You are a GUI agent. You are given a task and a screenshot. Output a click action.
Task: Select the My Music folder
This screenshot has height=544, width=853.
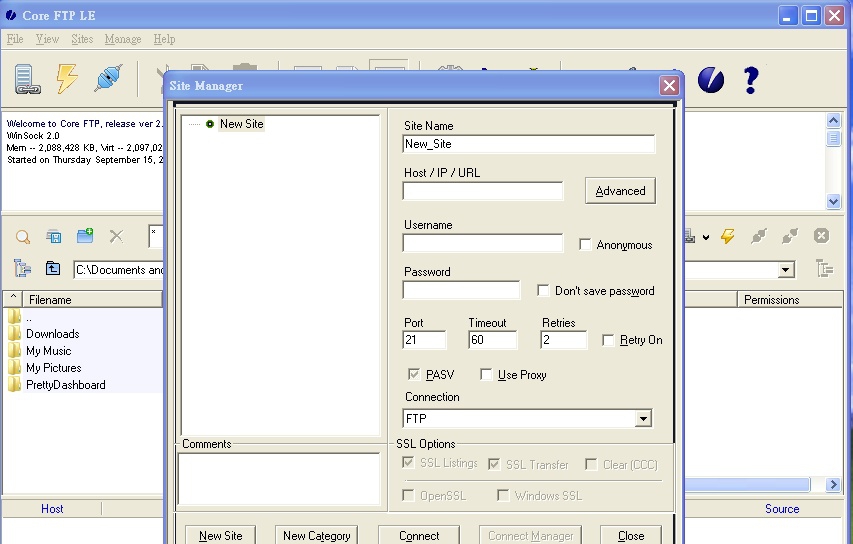[x=48, y=351]
